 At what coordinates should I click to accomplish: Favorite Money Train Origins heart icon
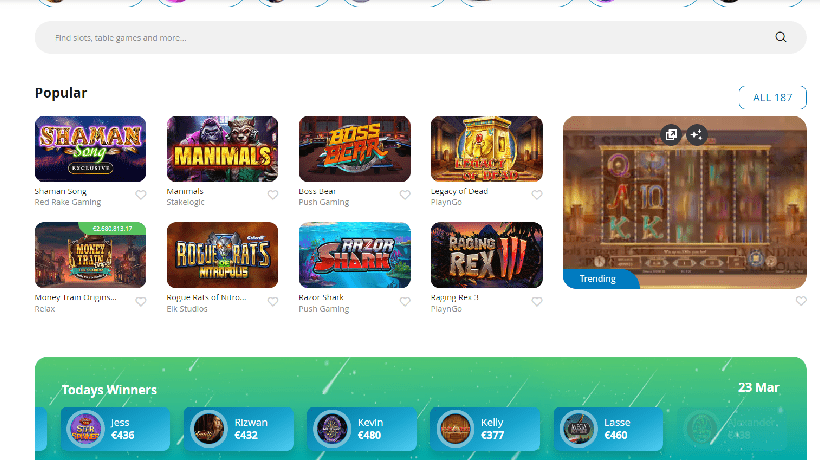[x=141, y=302]
